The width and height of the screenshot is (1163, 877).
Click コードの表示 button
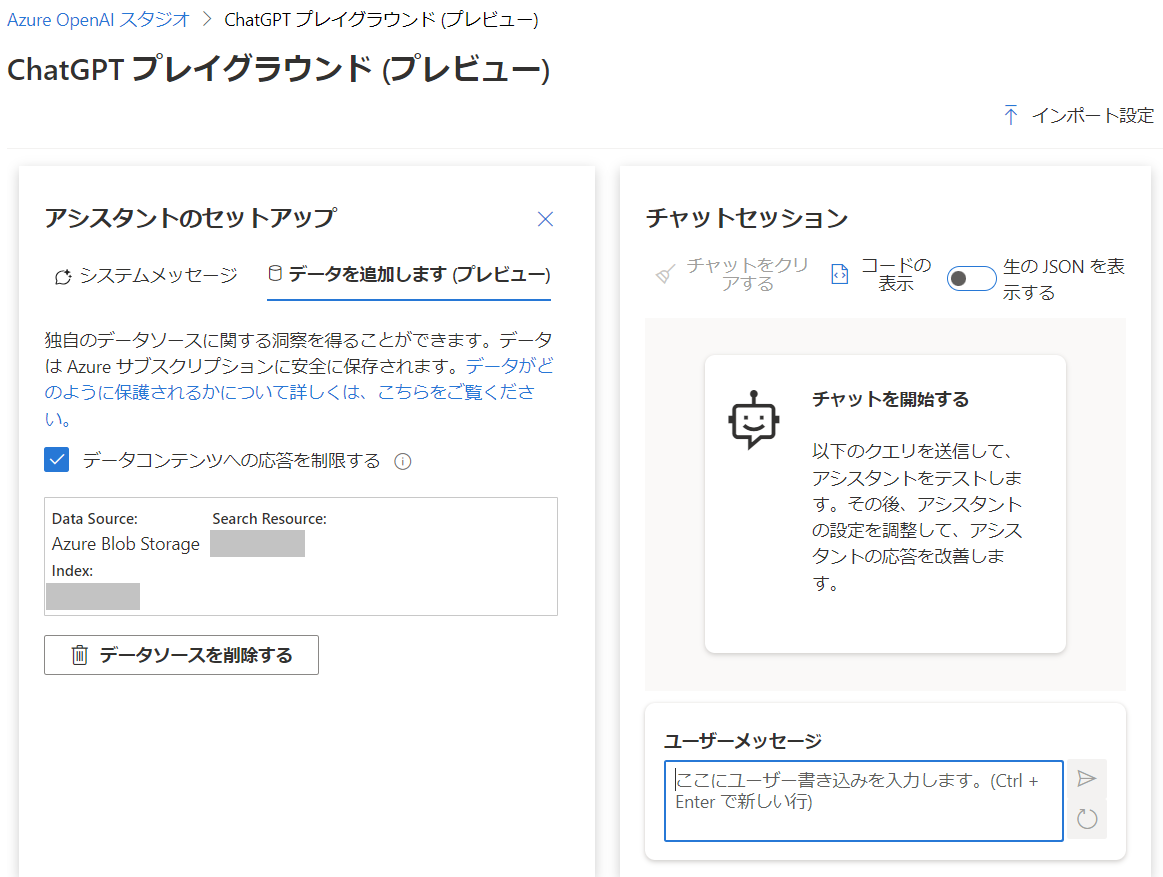880,275
